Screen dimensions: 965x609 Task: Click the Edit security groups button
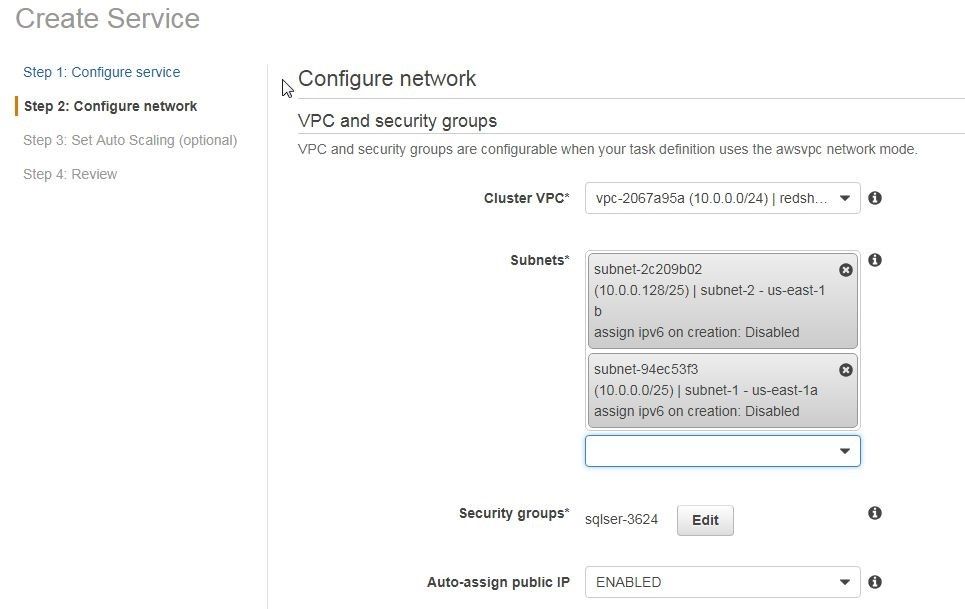point(705,520)
